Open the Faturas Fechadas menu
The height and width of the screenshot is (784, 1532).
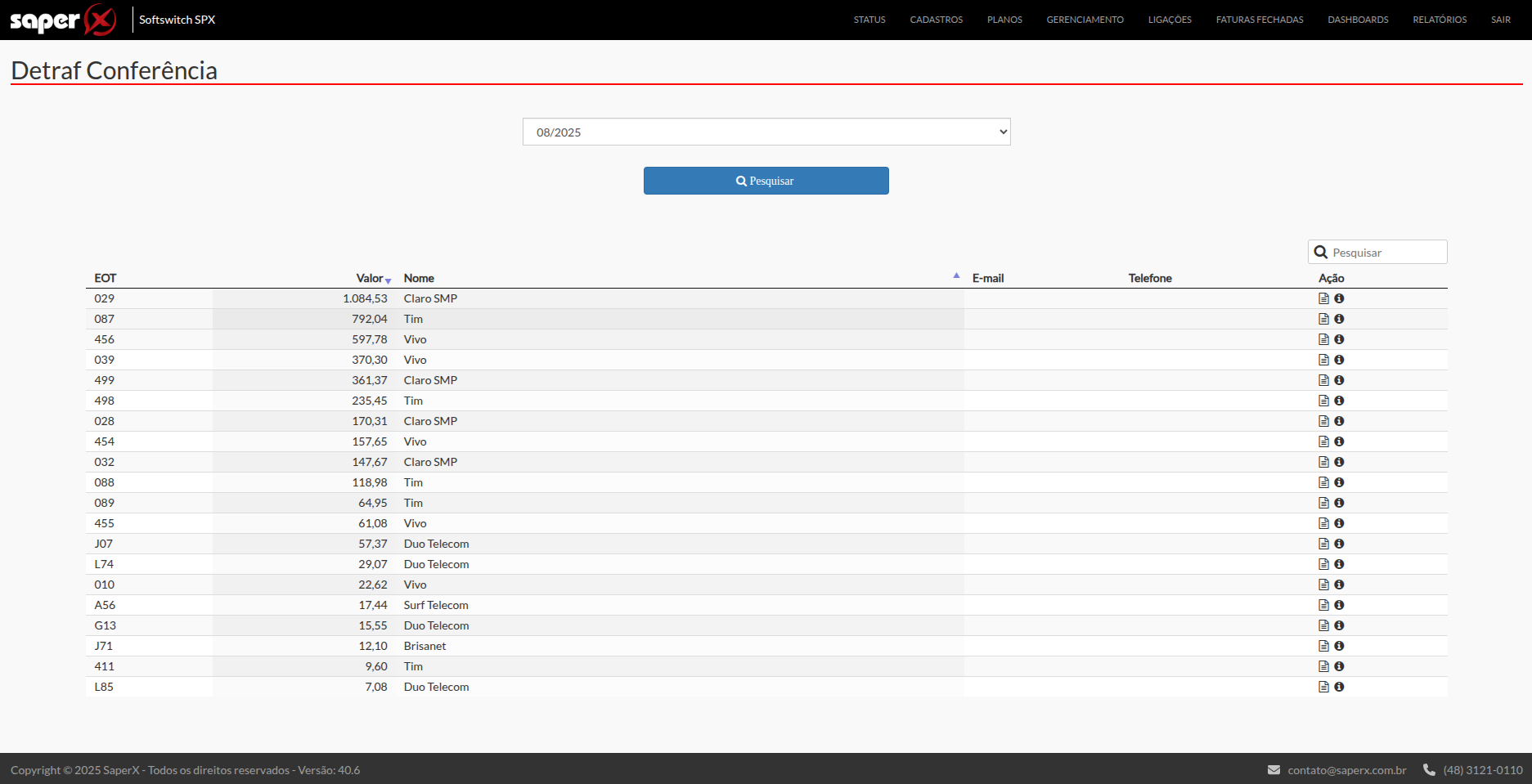tap(1259, 20)
